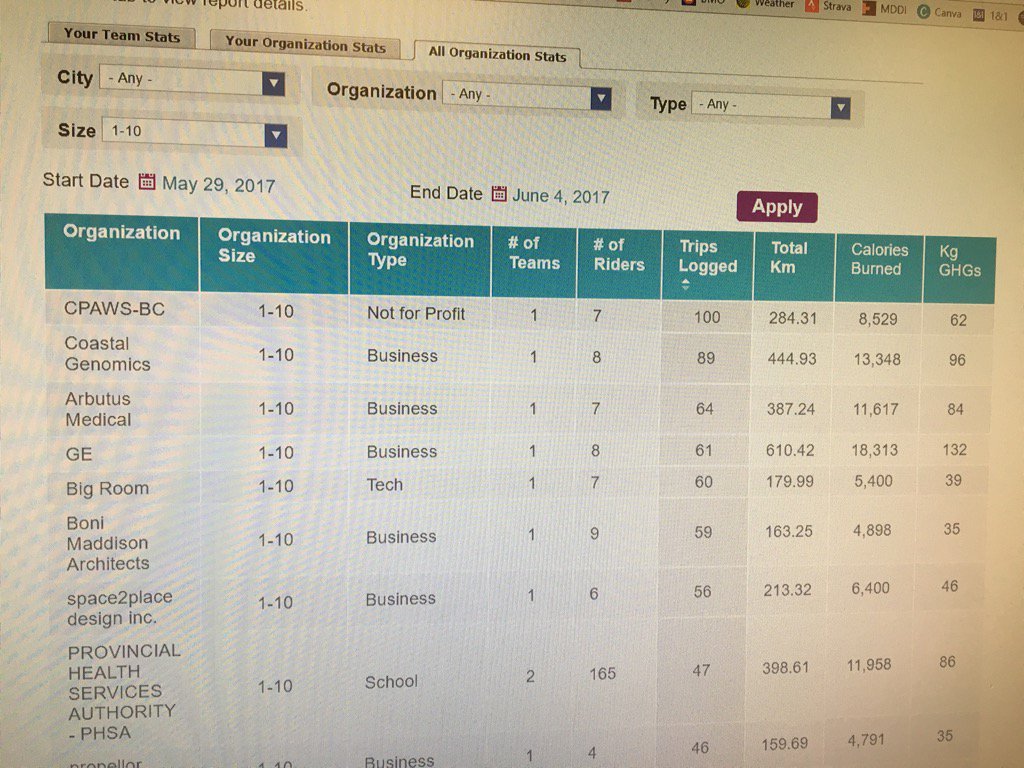
Task: Click Provincial Health Services Authority - PHSA
Action: click(124, 692)
